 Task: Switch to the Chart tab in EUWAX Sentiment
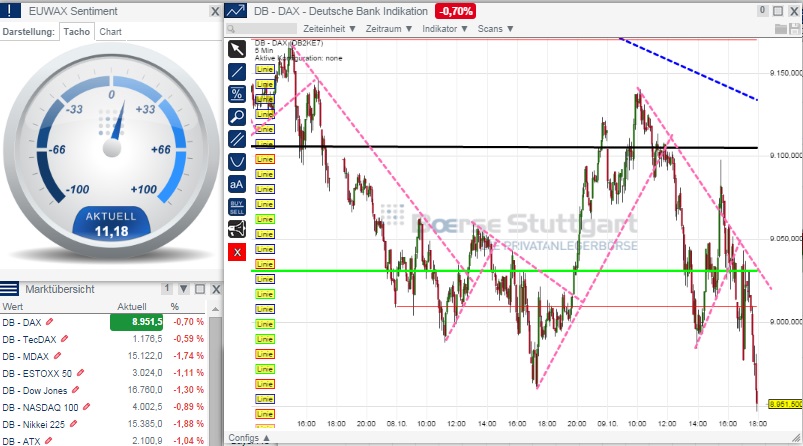[111, 32]
